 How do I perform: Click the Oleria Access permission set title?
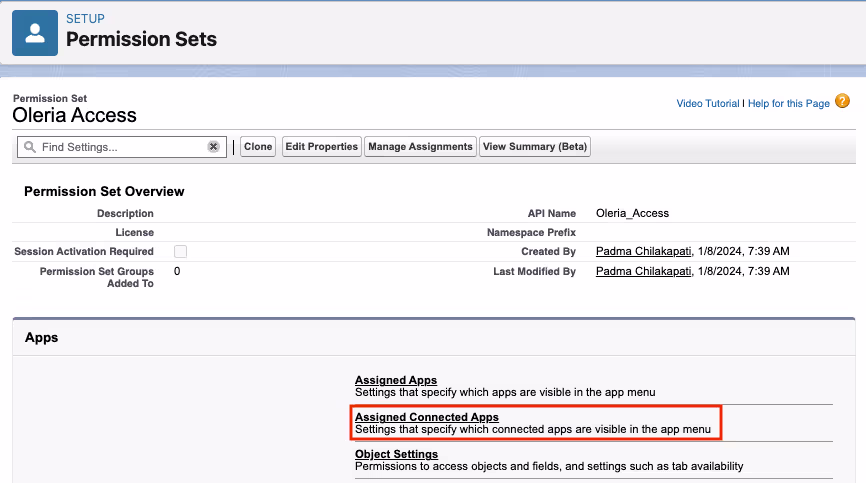click(75, 115)
